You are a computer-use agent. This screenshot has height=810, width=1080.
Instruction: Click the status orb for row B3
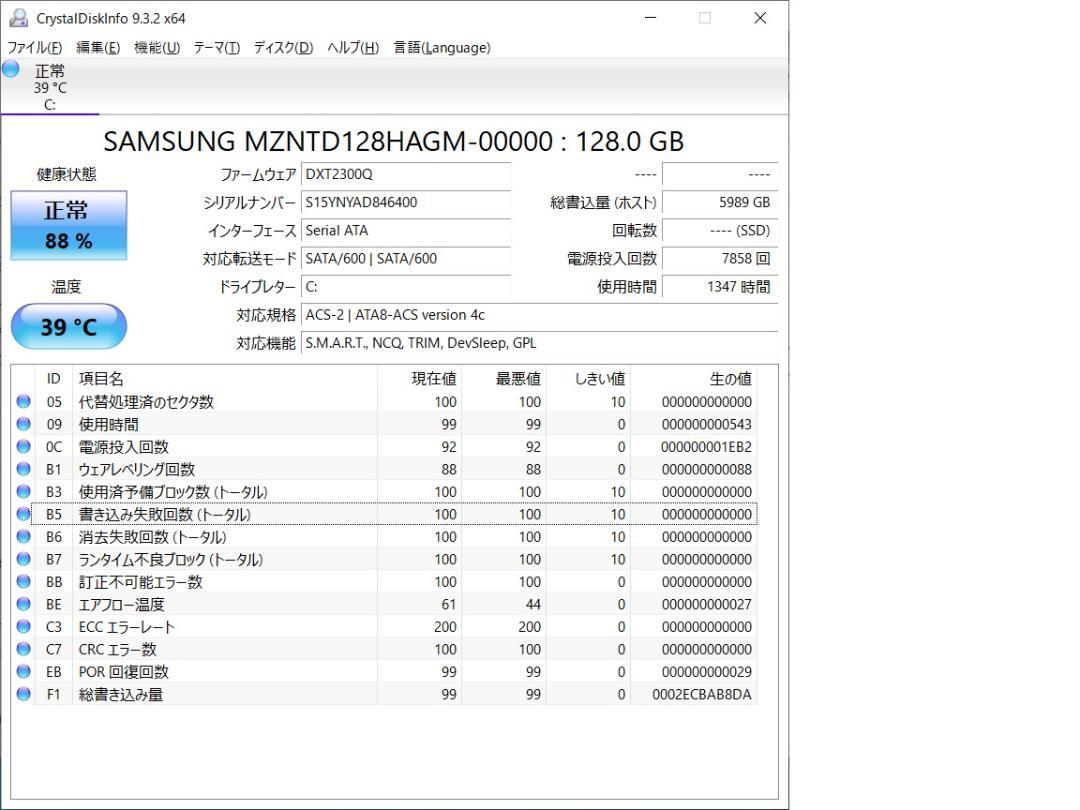23,492
